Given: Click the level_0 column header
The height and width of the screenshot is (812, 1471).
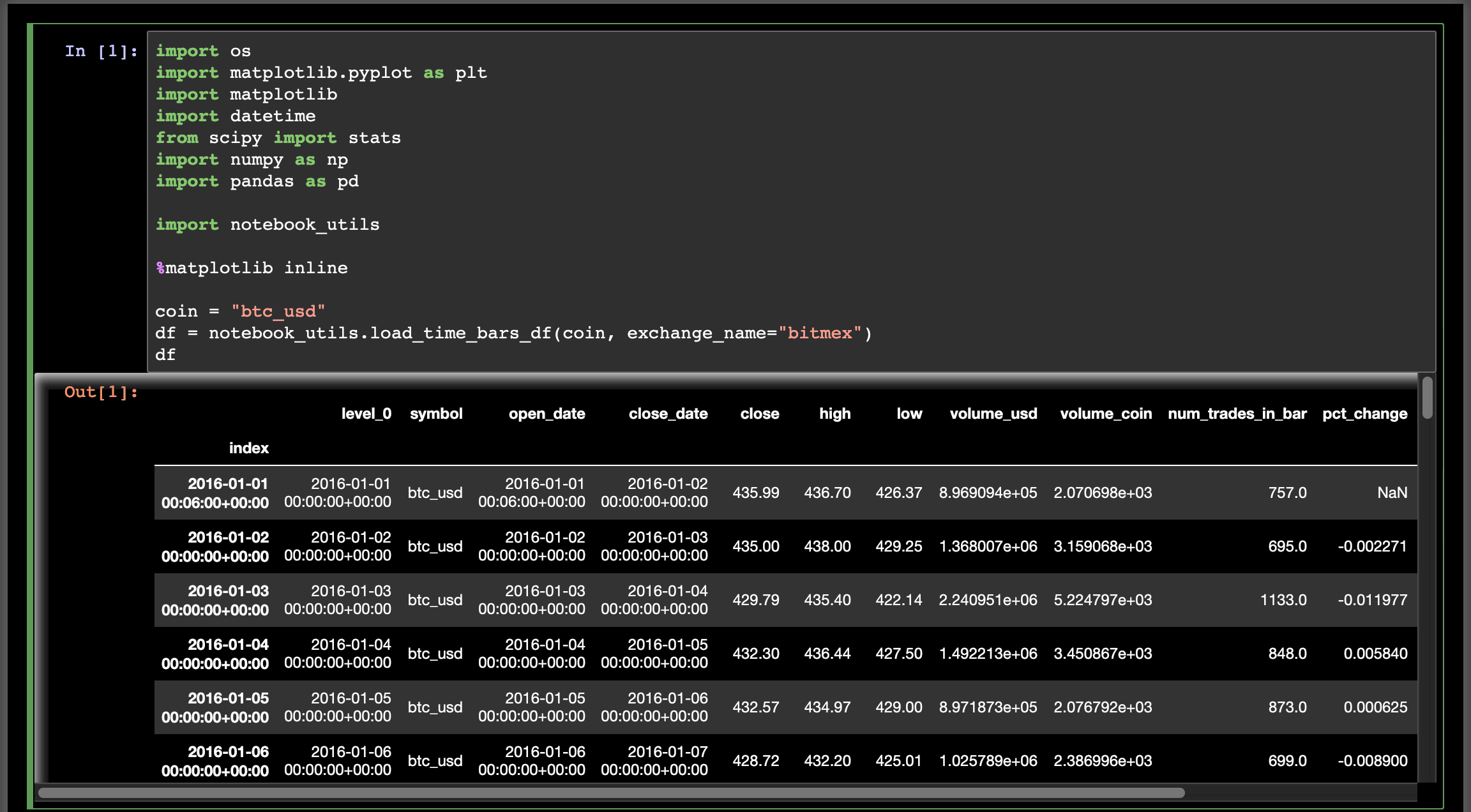Looking at the screenshot, I should coord(366,414).
